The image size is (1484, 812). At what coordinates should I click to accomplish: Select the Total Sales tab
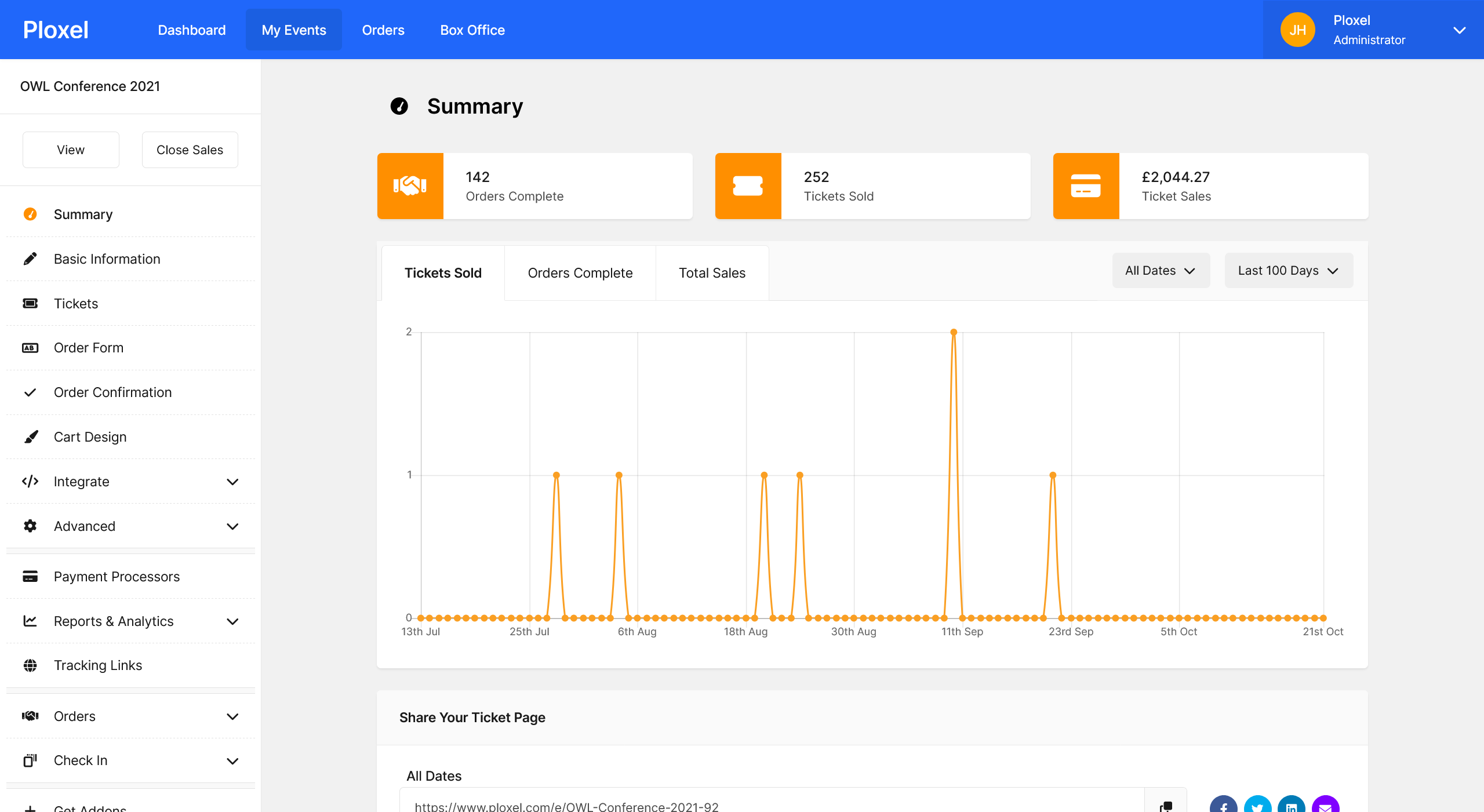[x=712, y=272]
